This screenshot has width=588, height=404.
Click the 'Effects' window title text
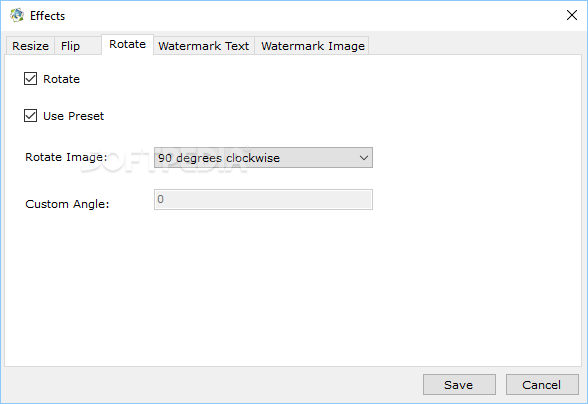coord(47,16)
